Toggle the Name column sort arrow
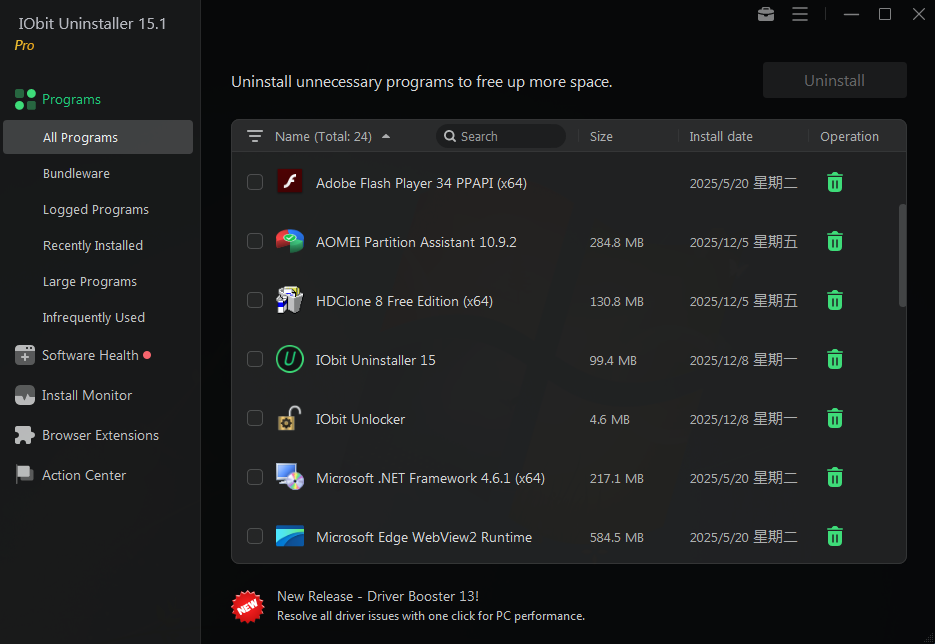This screenshot has height=644, width=935. coord(386,137)
